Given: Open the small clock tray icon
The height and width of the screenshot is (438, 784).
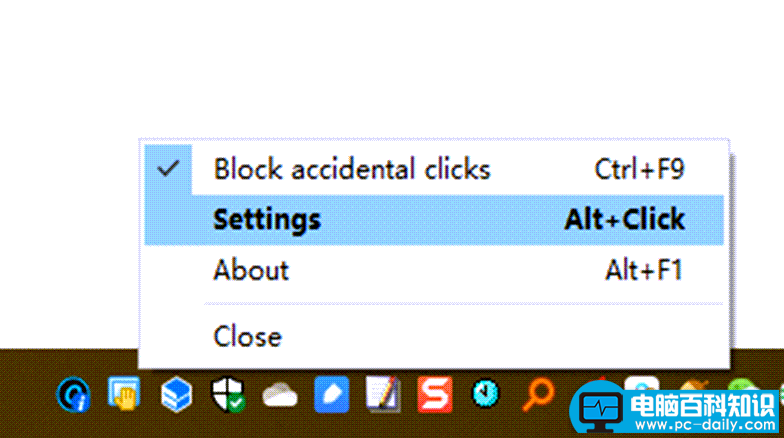Looking at the screenshot, I should point(486,394).
